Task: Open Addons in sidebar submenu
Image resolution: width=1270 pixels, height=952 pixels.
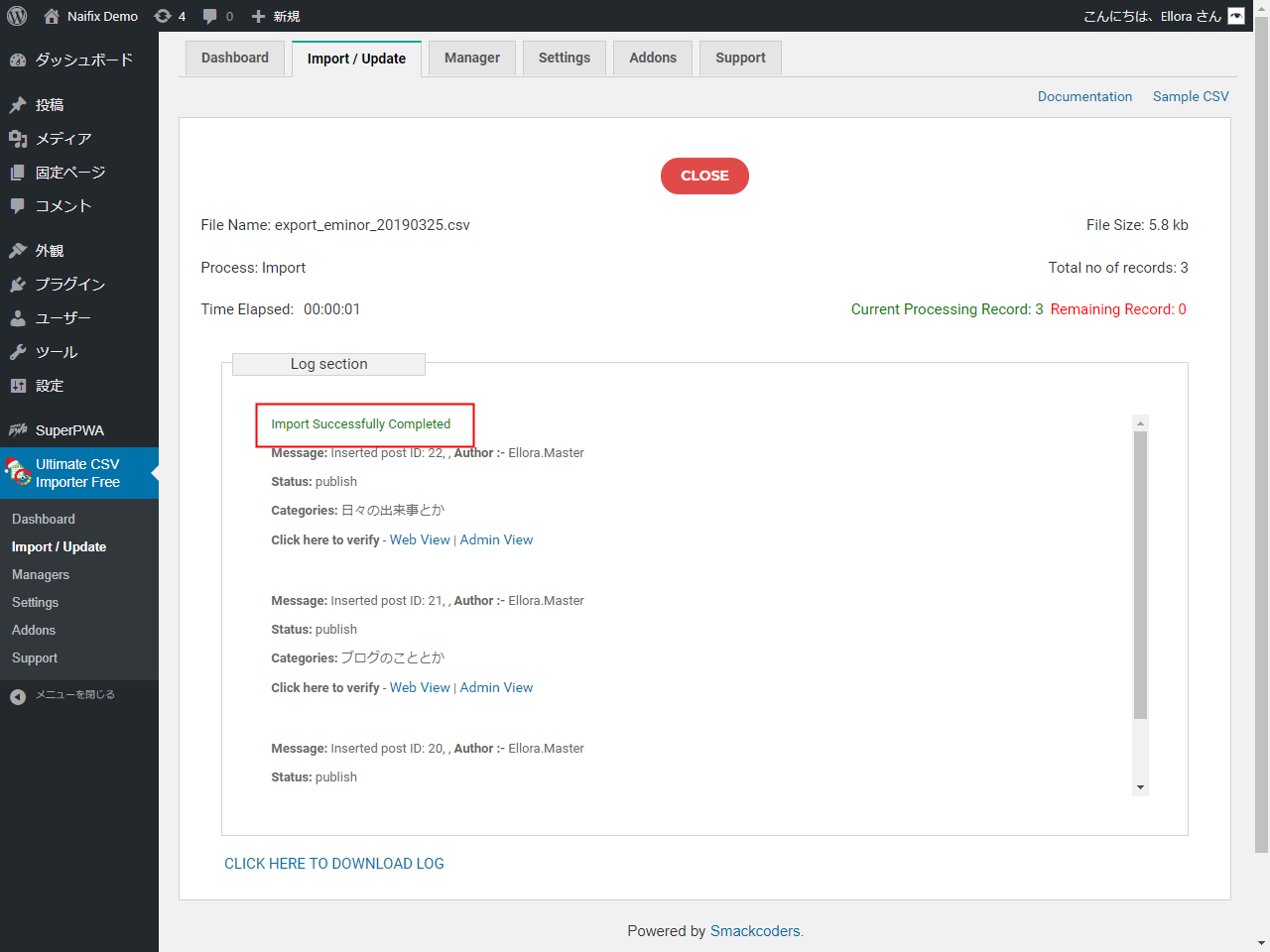Action: pos(34,630)
